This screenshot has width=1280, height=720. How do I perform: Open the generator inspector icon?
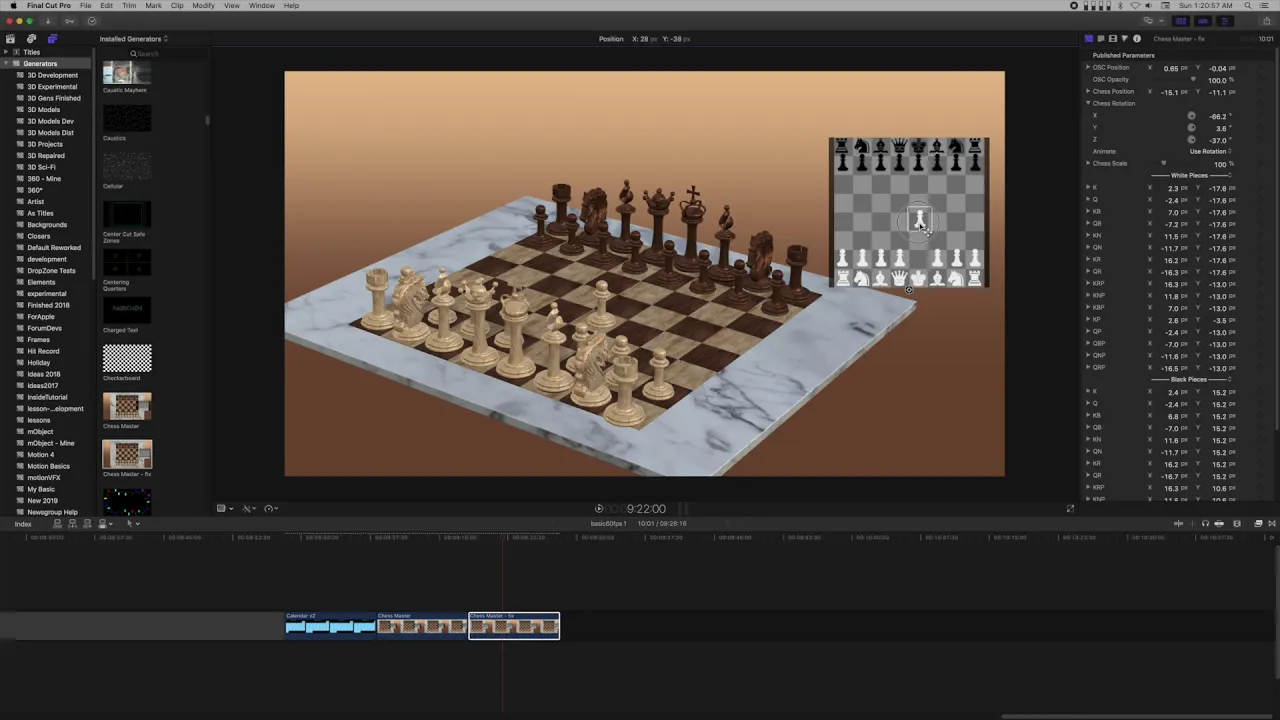(x=1089, y=39)
